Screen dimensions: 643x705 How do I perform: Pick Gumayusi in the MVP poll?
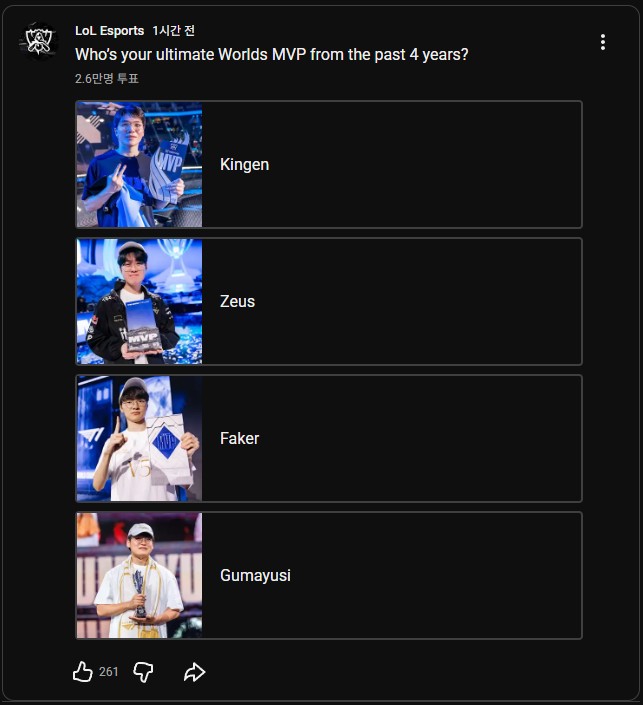tap(390, 575)
